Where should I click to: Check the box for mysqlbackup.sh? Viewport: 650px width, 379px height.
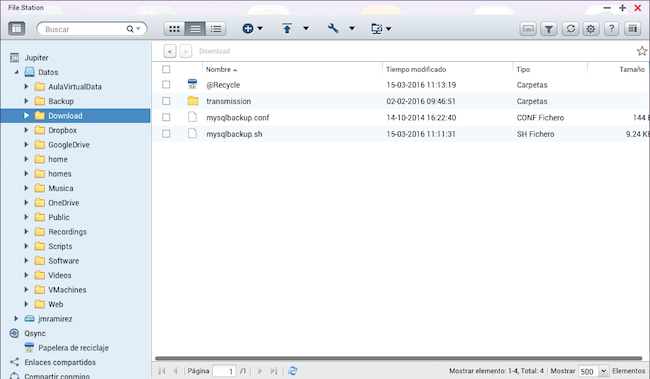pos(166,134)
